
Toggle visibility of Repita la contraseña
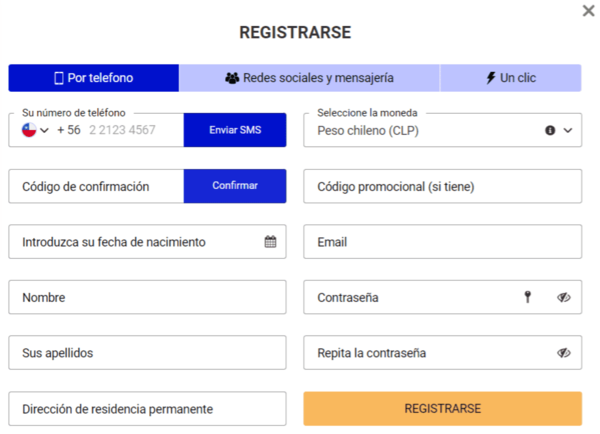click(564, 353)
